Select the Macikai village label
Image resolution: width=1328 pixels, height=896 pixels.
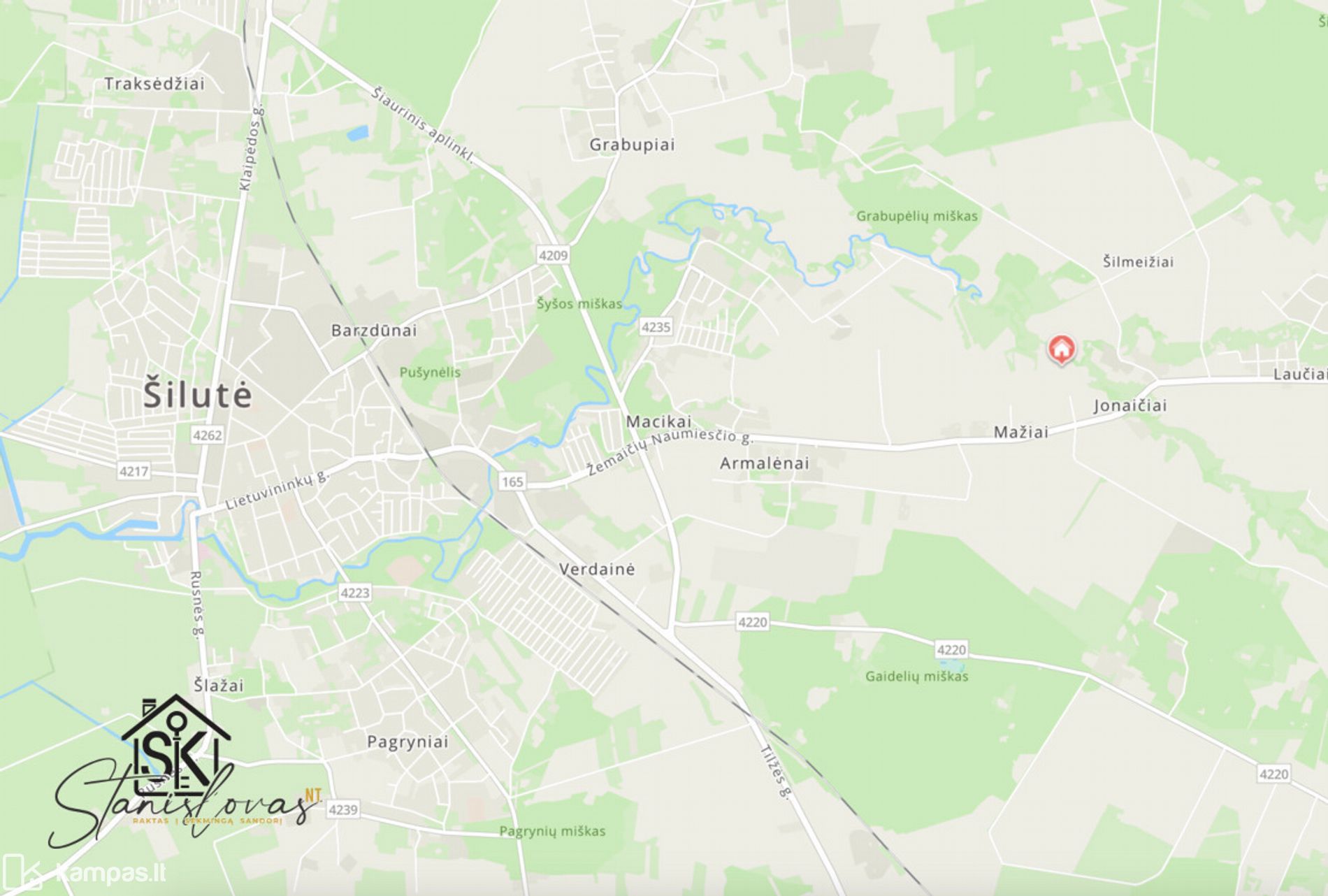pyautogui.click(x=658, y=421)
